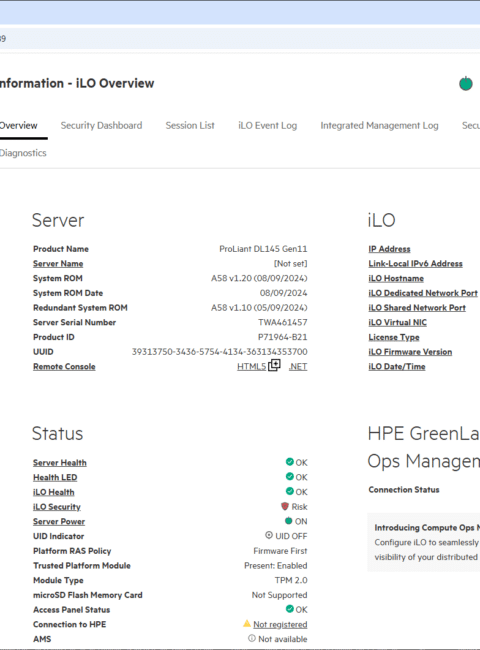Open the iLO Date/Time link
Screen dimensions: 480x650
(397, 366)
